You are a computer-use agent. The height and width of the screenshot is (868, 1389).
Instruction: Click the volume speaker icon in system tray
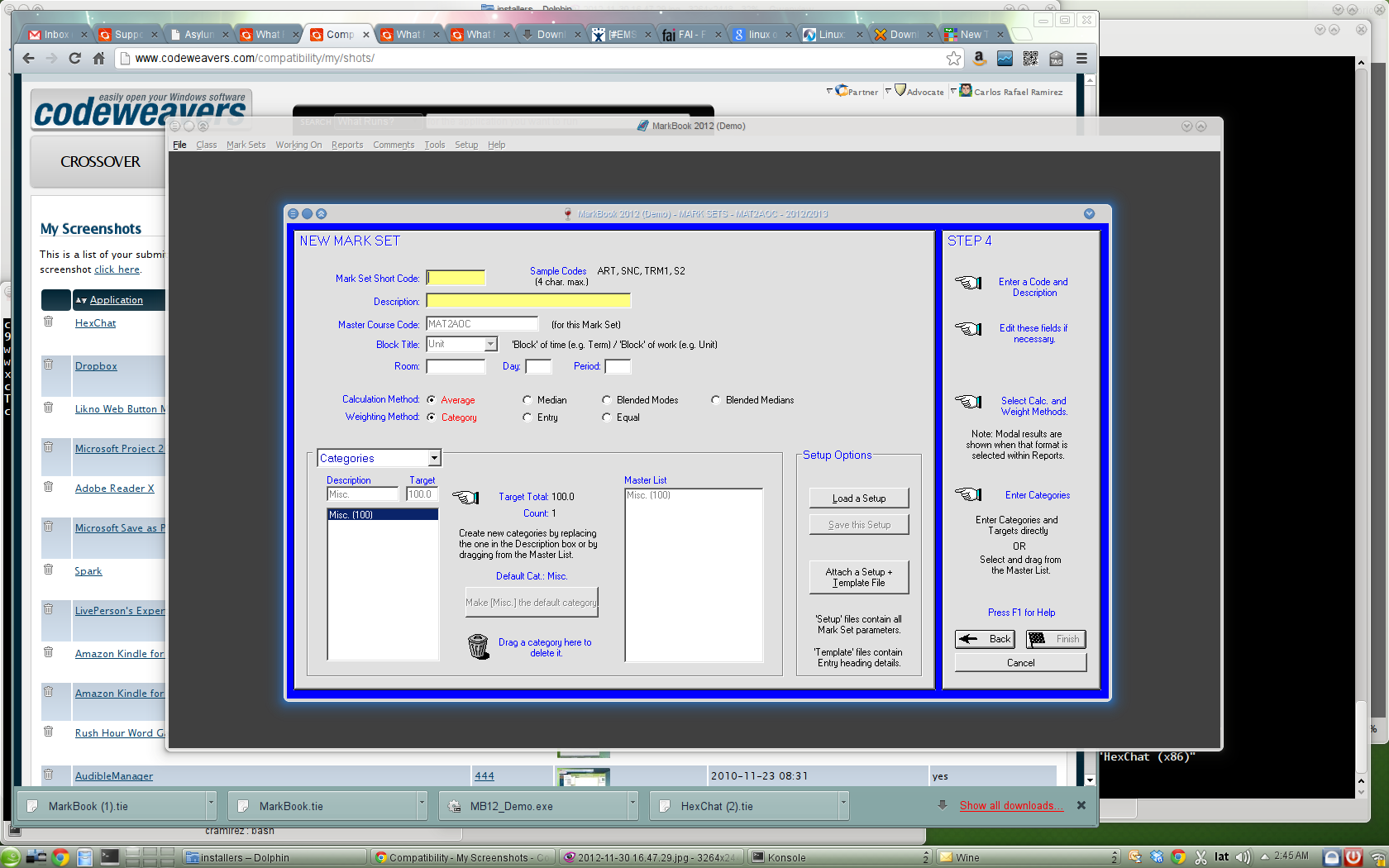1243,857
